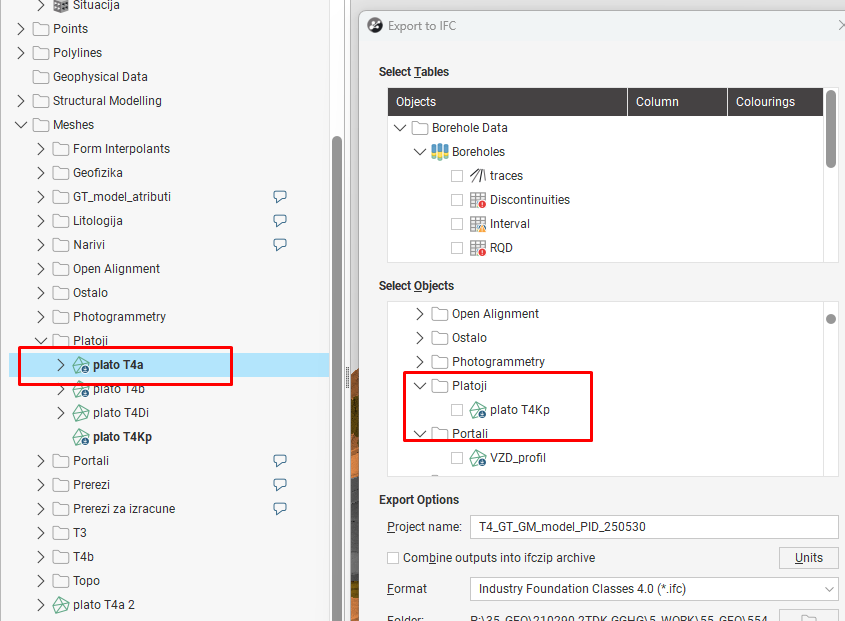Open comment on Narivi folder

[x=280, y=244]
